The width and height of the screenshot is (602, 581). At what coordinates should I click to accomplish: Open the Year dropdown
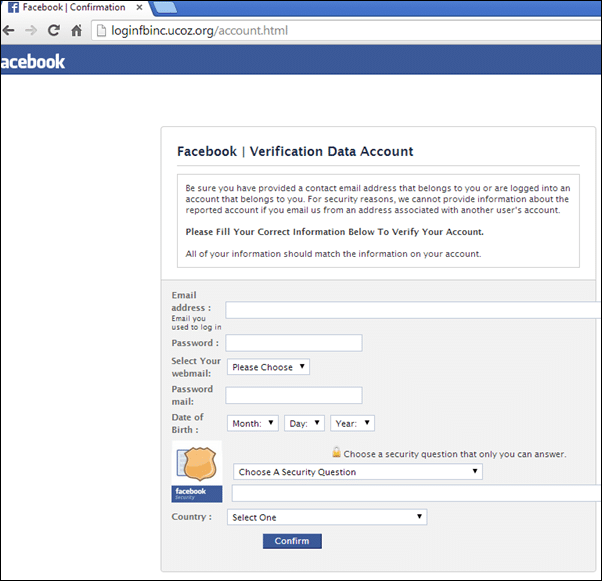click(352, 423)
